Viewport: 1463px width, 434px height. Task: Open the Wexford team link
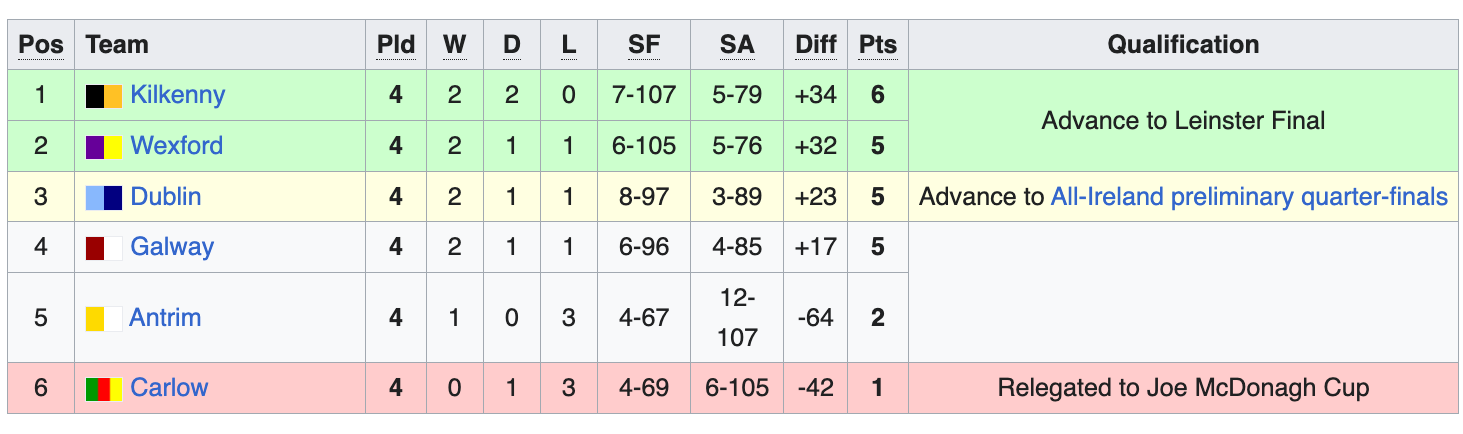(176, 146)
